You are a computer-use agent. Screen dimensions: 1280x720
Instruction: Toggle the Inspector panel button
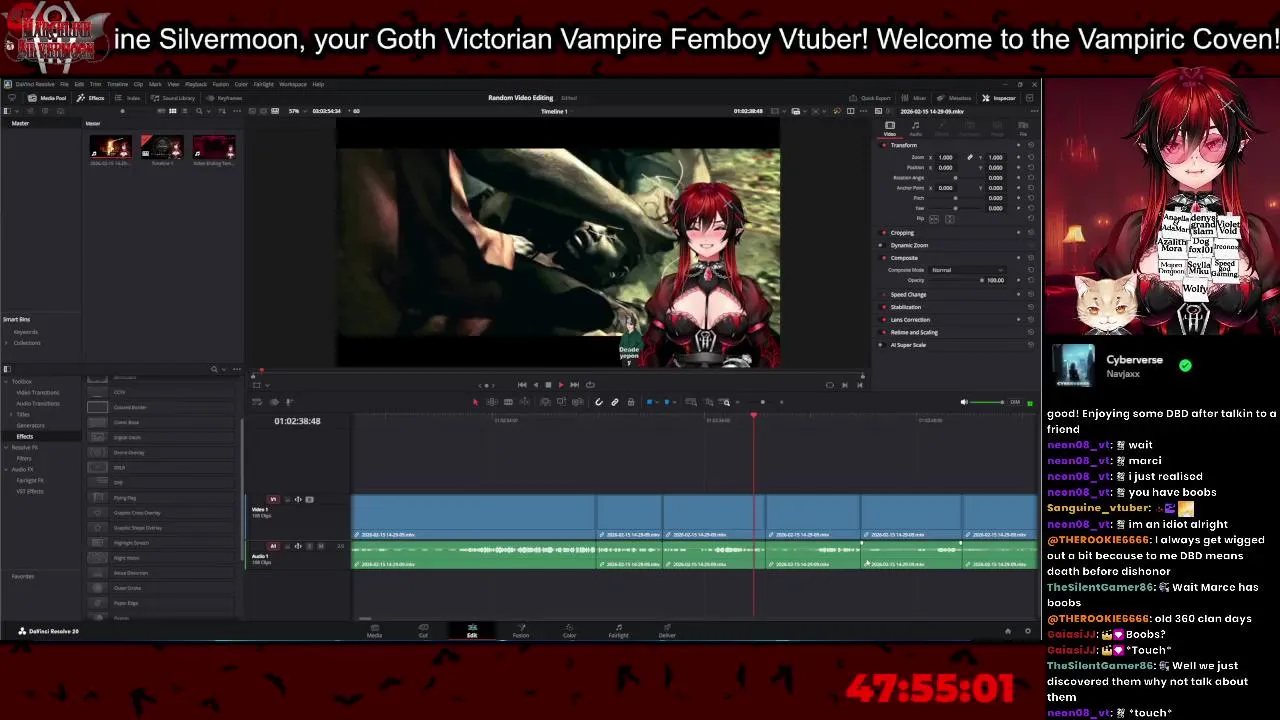coord(999,98)
